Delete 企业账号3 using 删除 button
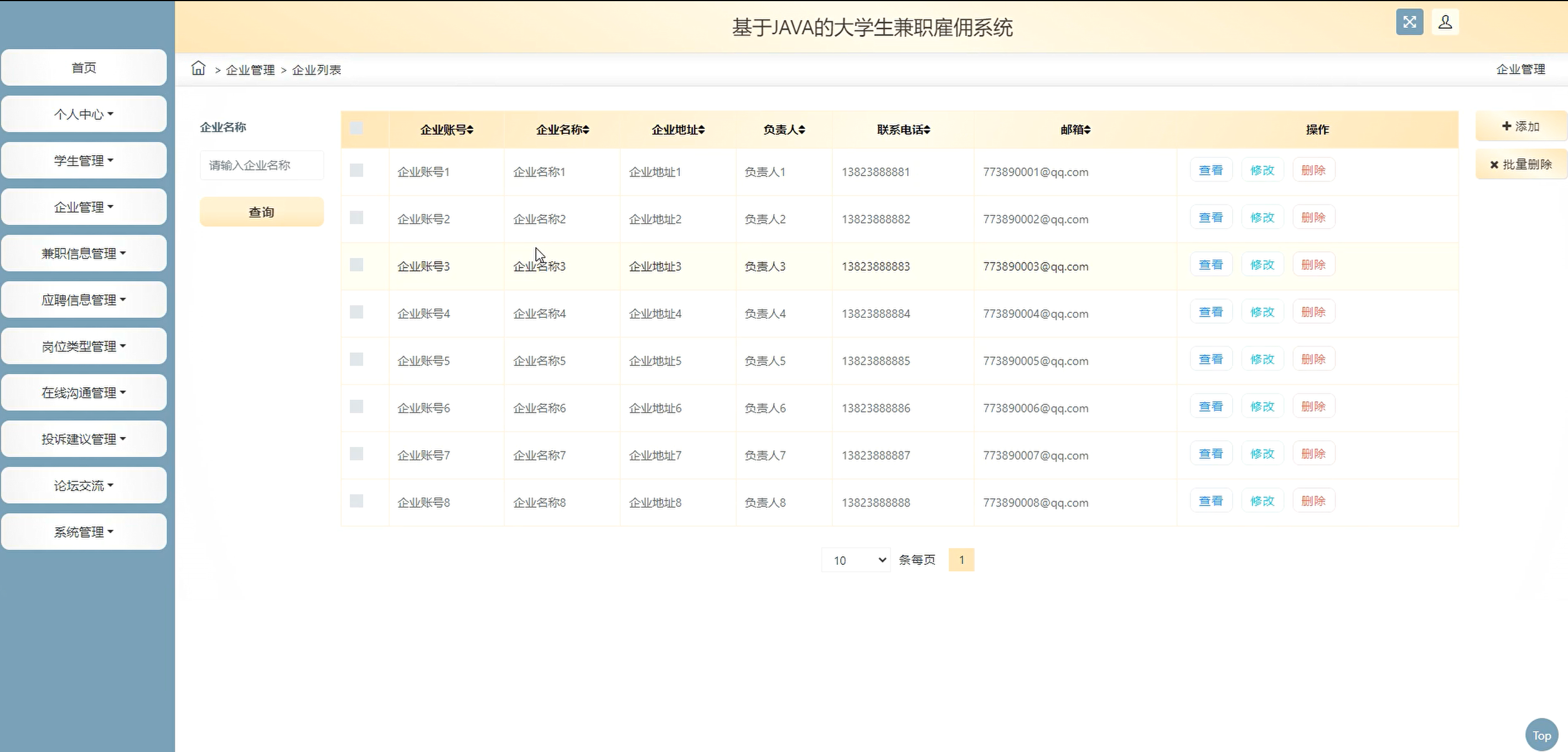This screenshot has height=752, width=1568. pyautogui.click(x=1313, y=265)
